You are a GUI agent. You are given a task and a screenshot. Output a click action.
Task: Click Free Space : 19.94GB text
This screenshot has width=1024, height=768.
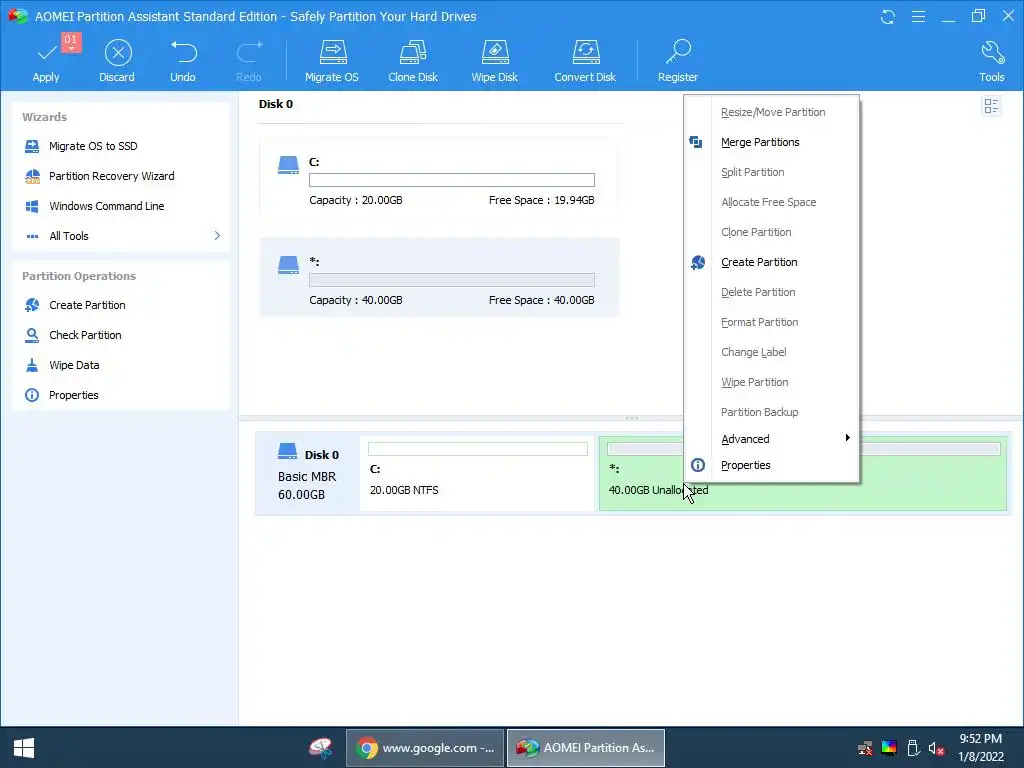coord(541,200)
